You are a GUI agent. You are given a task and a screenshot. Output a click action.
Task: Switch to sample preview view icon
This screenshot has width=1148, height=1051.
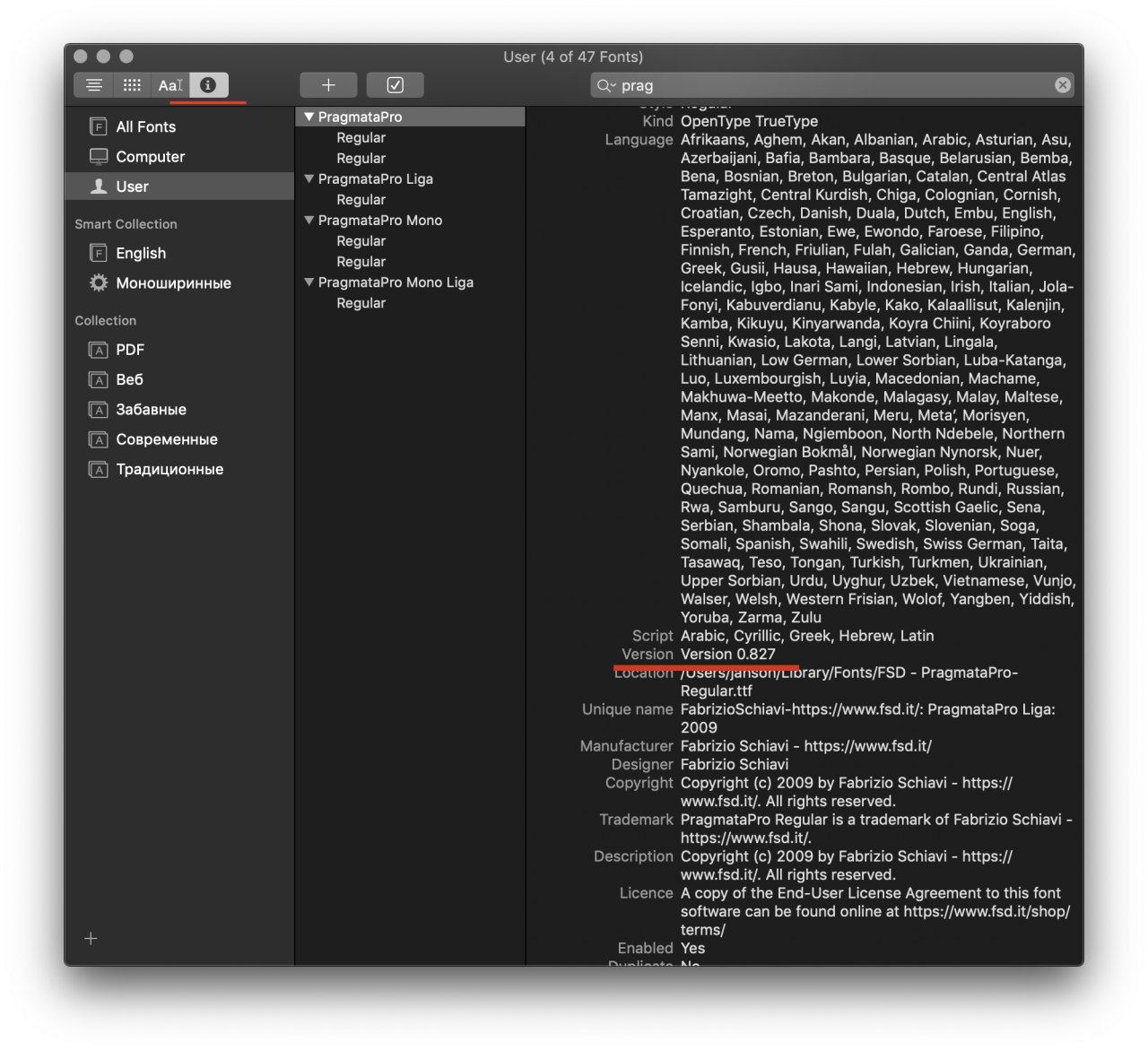pos(94,85)
